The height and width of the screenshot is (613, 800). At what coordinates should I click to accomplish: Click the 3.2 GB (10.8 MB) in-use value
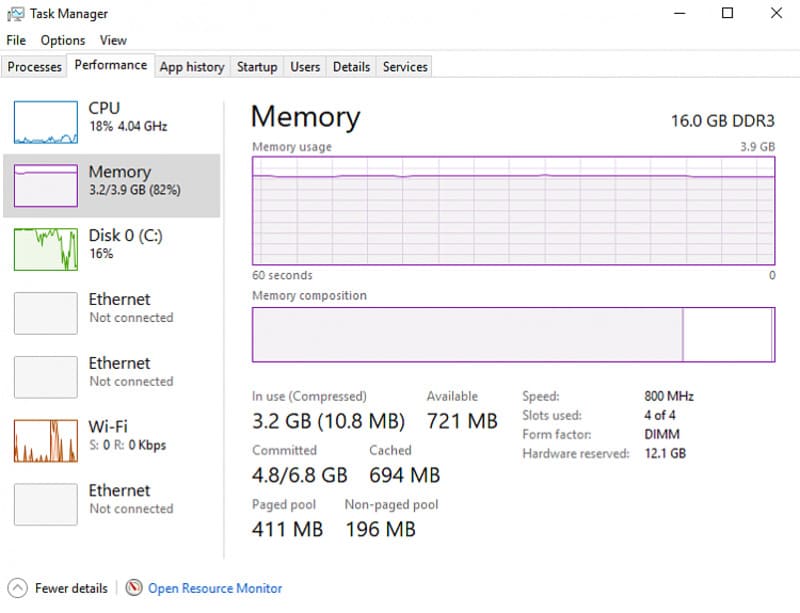pyautogui.click(x=328, y=422)
